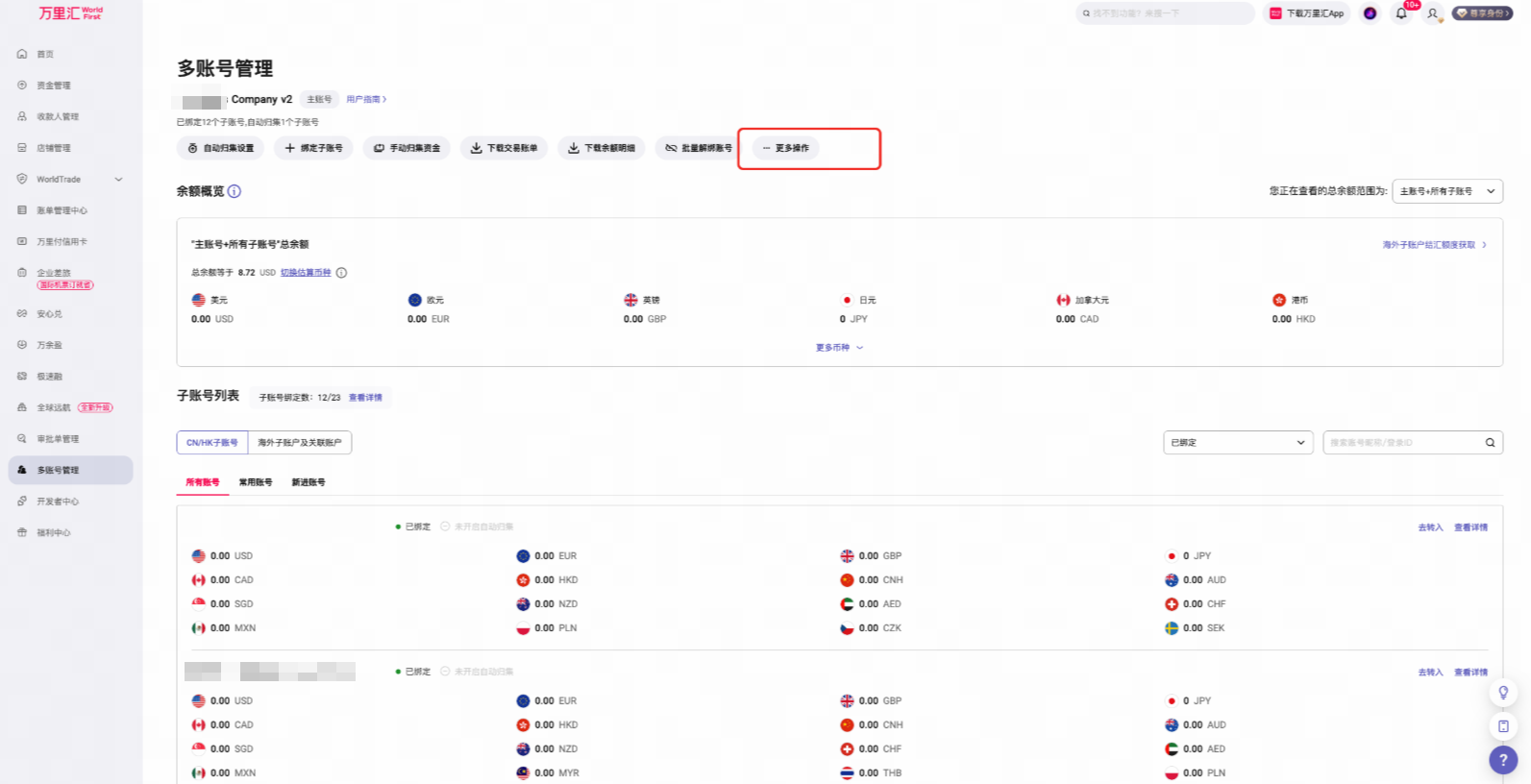Click the 绑定子账号 button
The height and width of the screenshot is (784, 1531).
(314, 148)
